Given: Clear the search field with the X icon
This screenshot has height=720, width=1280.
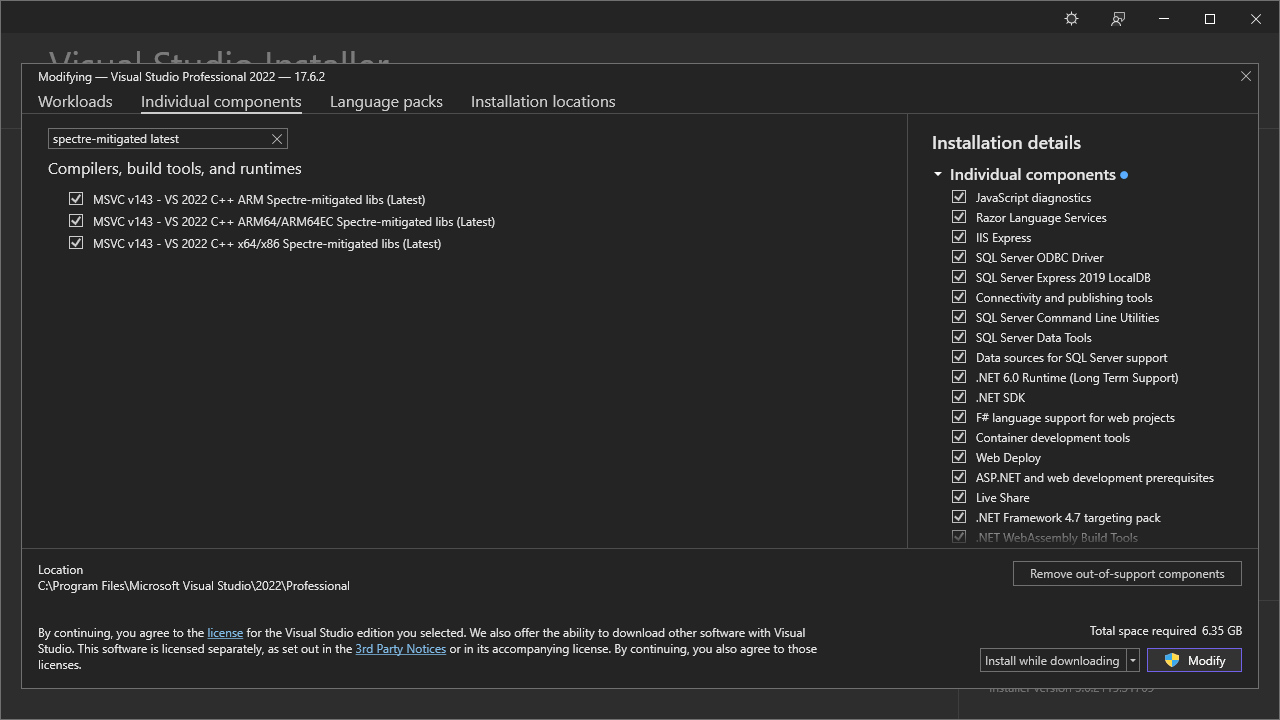Looking at the screenshot, I should [x=277, y=138].
